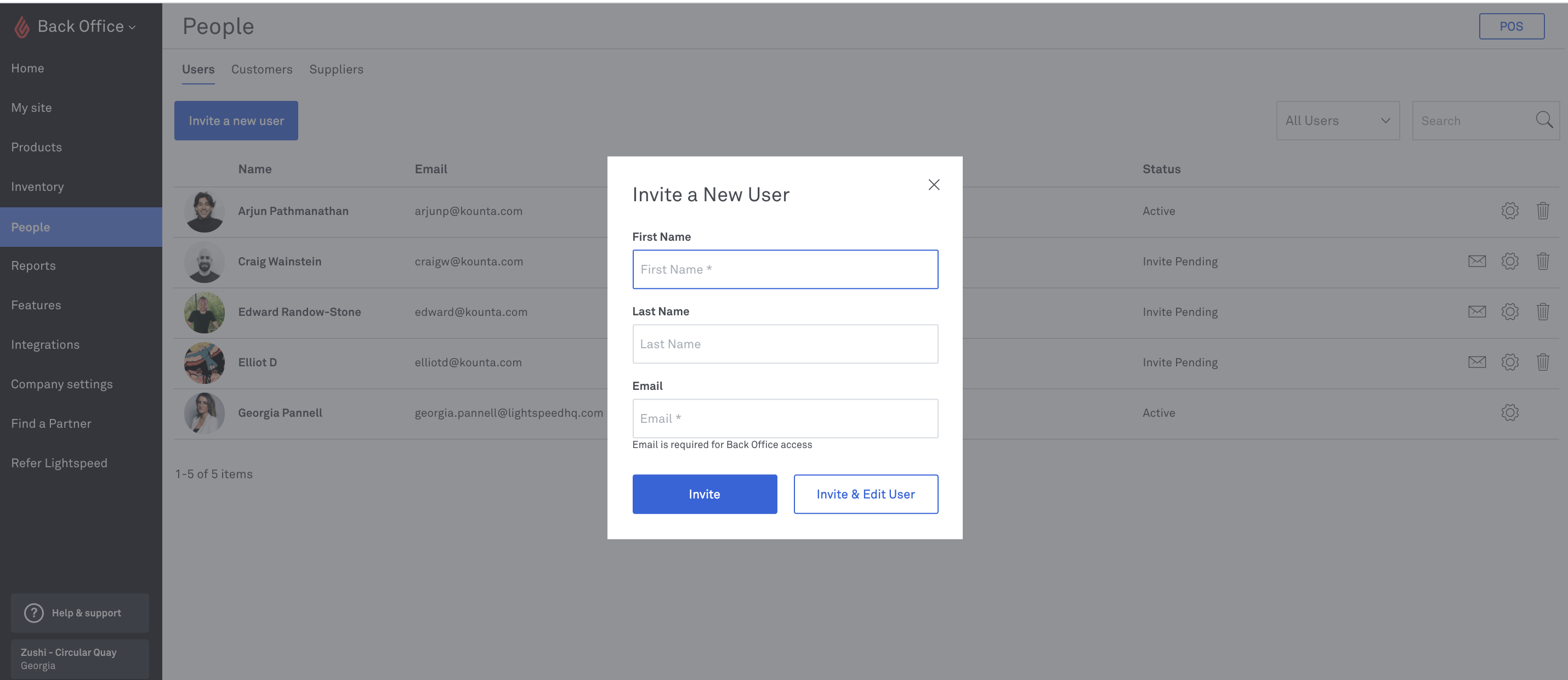
Task: Open Find a Partner in sidebar
Action: 51,424
